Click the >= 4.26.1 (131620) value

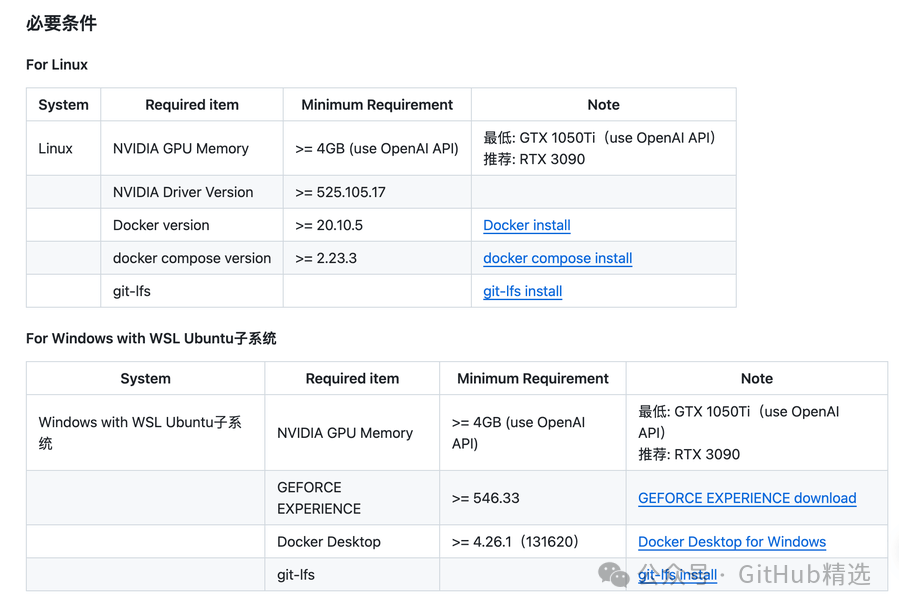515,542
